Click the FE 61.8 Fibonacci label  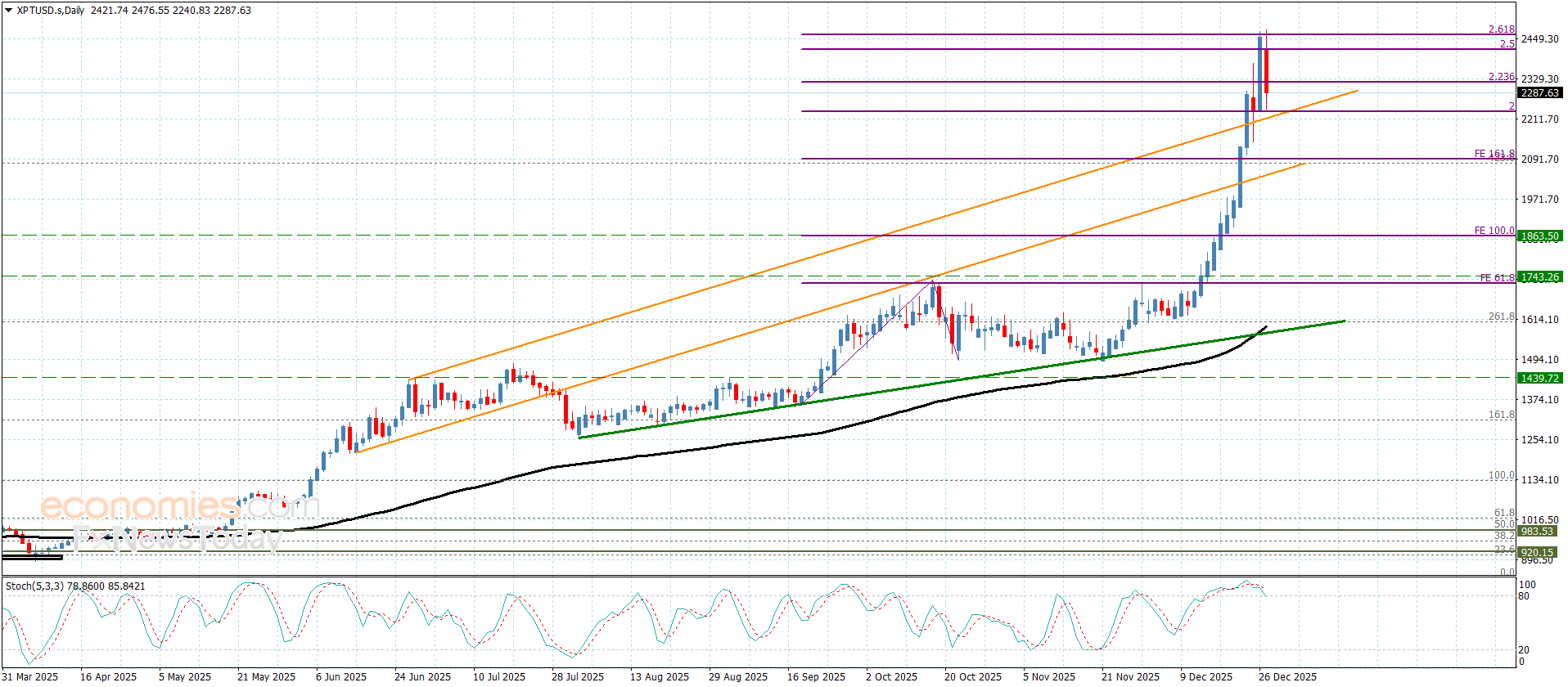[x=1497, y=278]
